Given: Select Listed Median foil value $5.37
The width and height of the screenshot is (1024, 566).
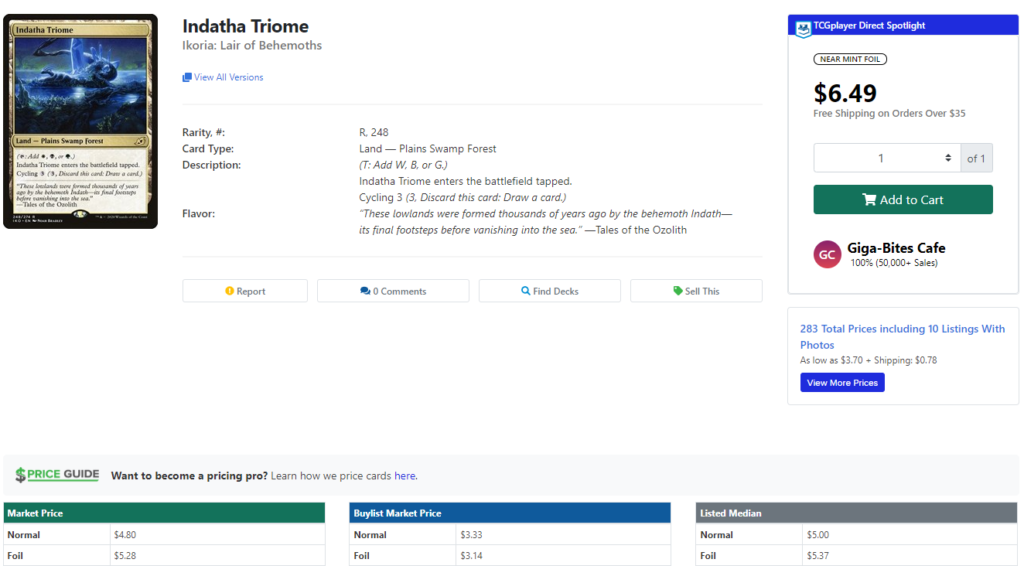Looking at the screenshot, I should 818,556.
